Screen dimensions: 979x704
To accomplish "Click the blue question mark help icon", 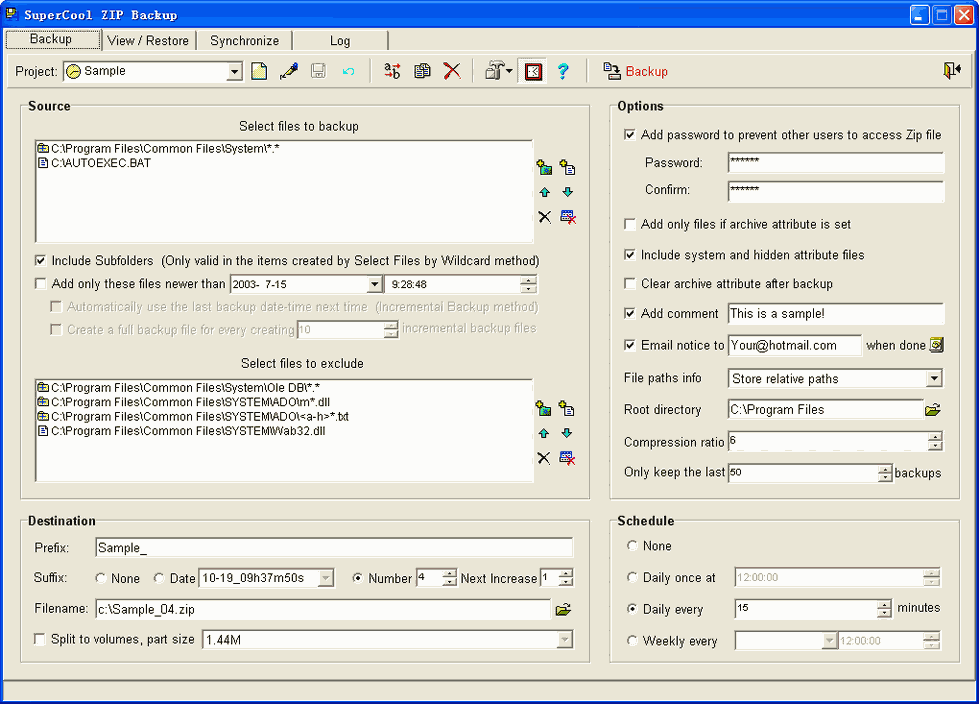I will 563,71.
